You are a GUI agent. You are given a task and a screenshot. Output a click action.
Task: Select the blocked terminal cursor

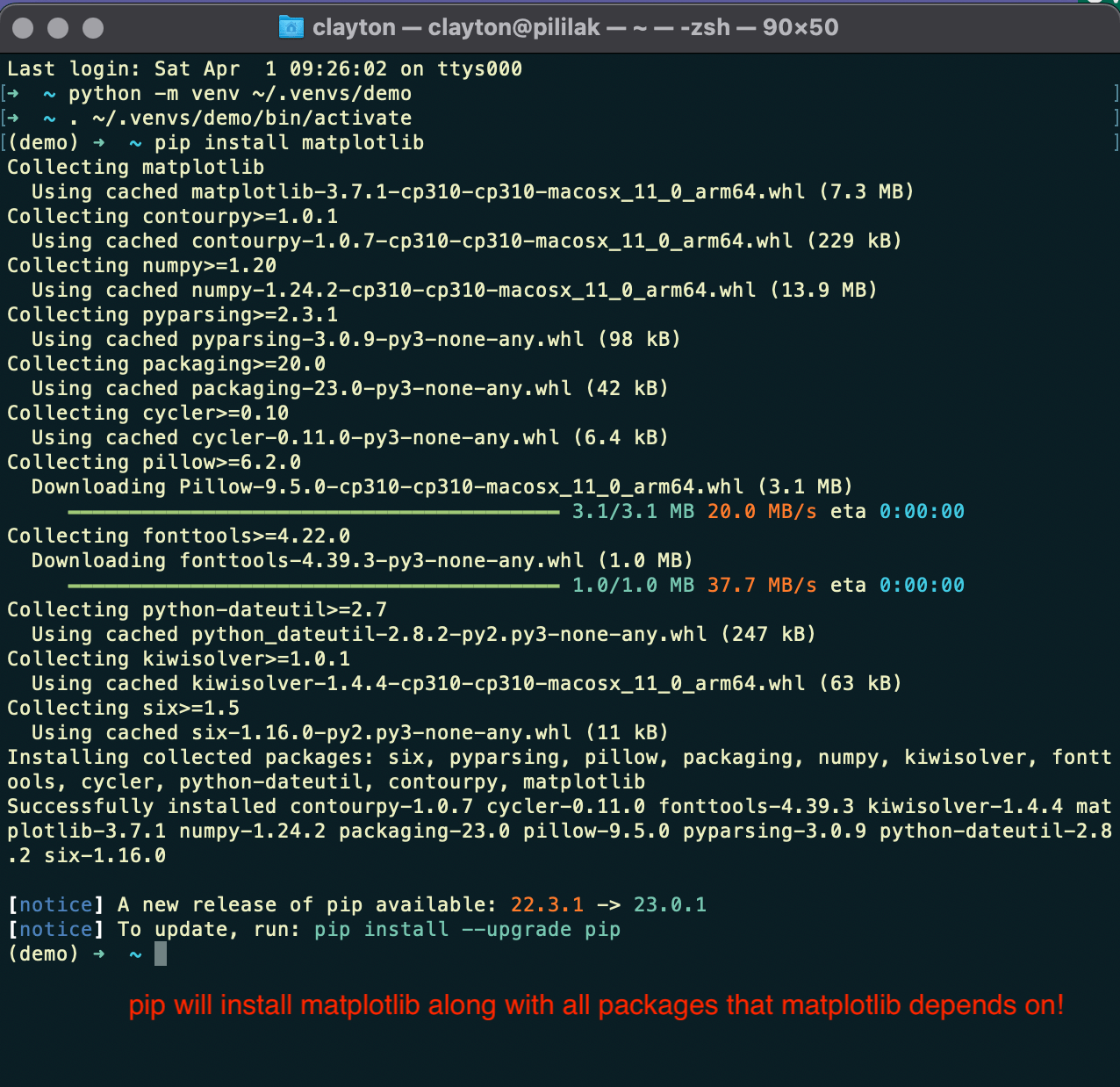click(159, 954)
